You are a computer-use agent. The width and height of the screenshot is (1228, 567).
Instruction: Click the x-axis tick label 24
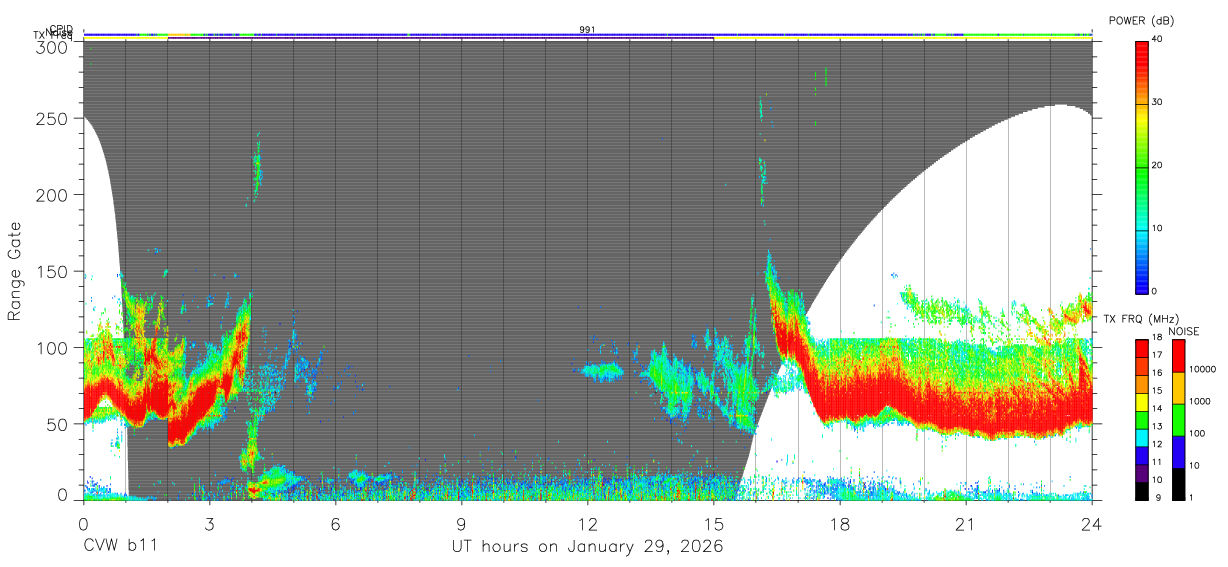(1091, 523)
